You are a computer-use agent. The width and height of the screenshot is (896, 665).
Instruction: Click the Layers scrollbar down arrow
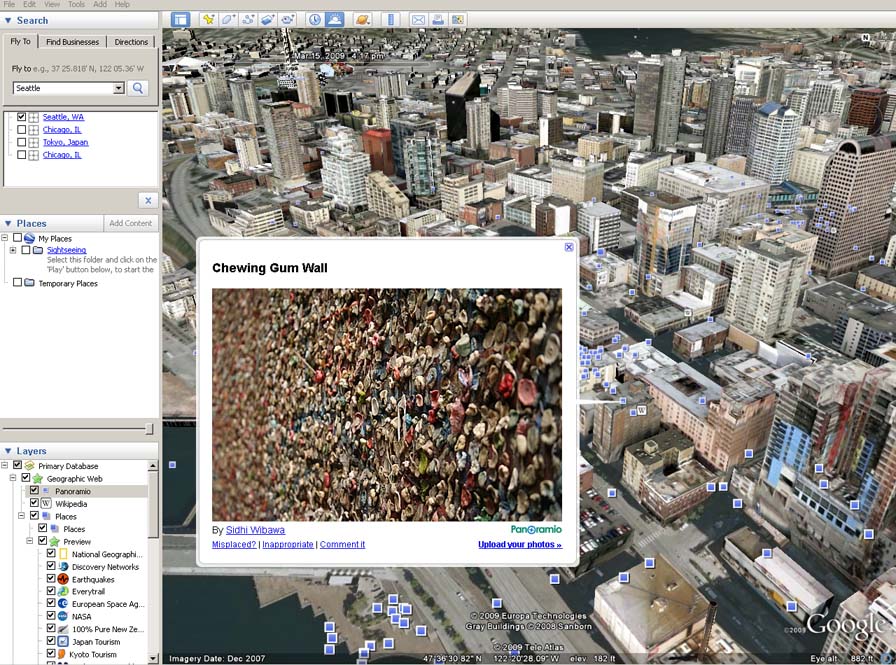click(153, 658)
